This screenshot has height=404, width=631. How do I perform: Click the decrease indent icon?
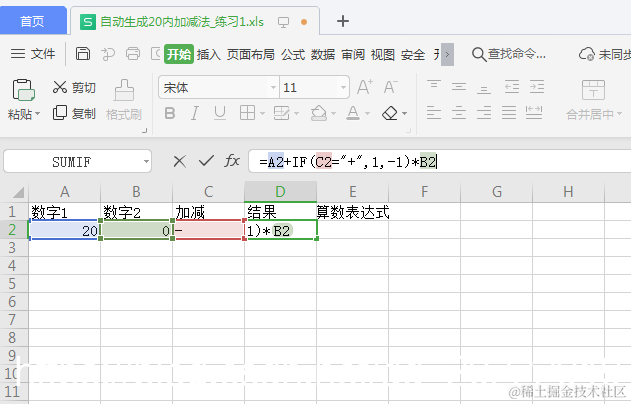(512, 87)
